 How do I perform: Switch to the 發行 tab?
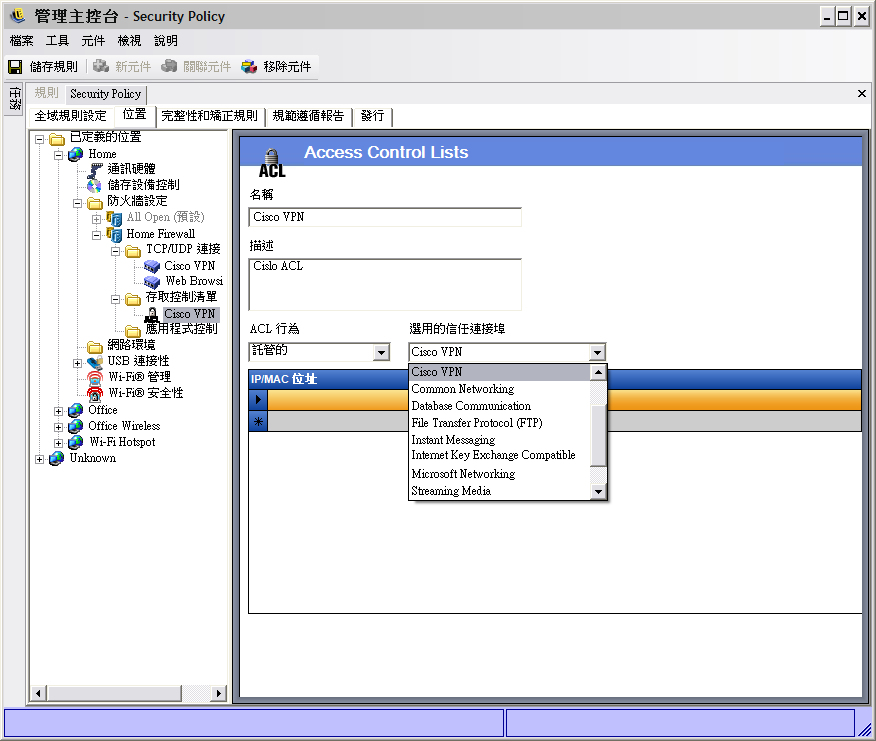372,116
